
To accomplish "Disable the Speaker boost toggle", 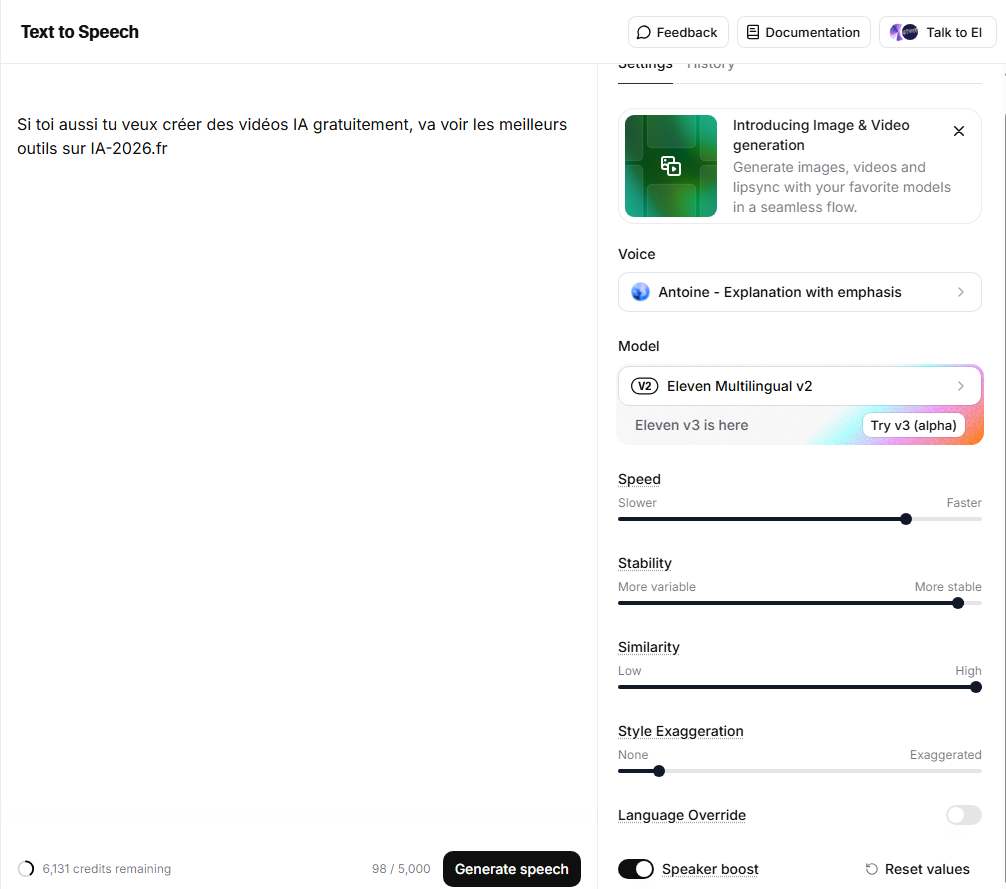I will coord(637,869).
